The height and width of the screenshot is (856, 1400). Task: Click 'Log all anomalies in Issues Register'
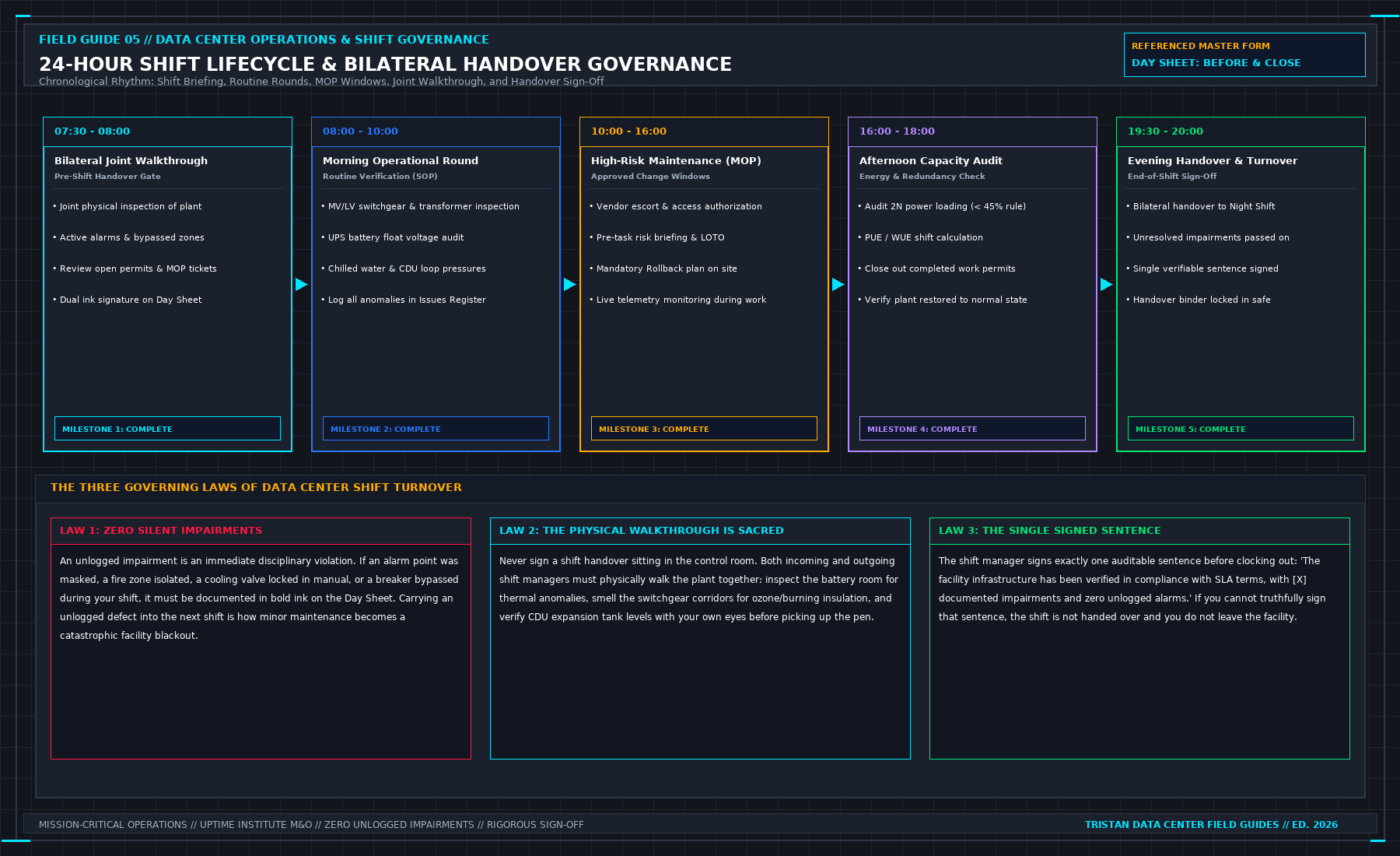[x=404, y=300]
